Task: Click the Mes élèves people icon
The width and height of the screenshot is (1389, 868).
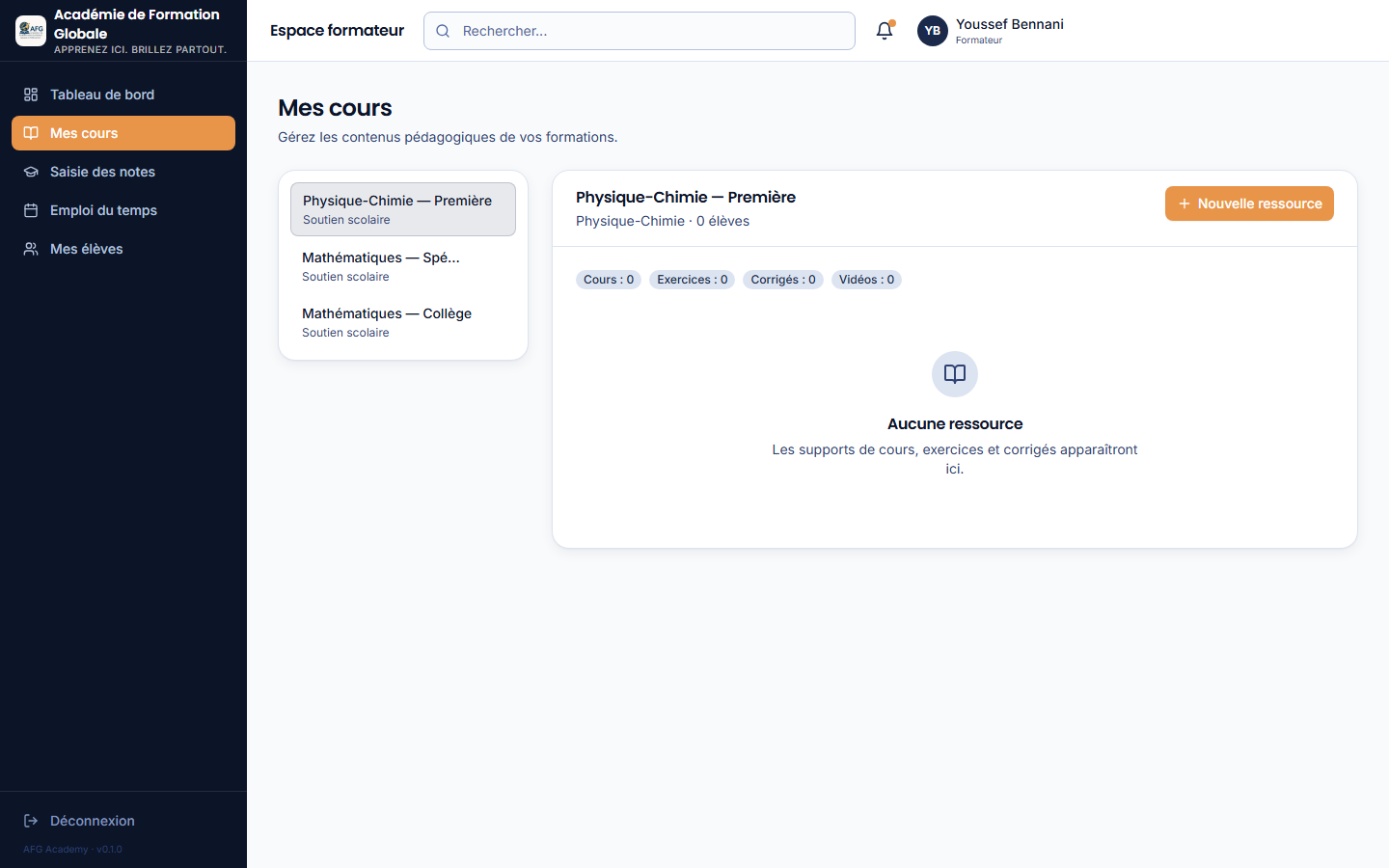Action: pyautogui.click(x=31, y=249)
